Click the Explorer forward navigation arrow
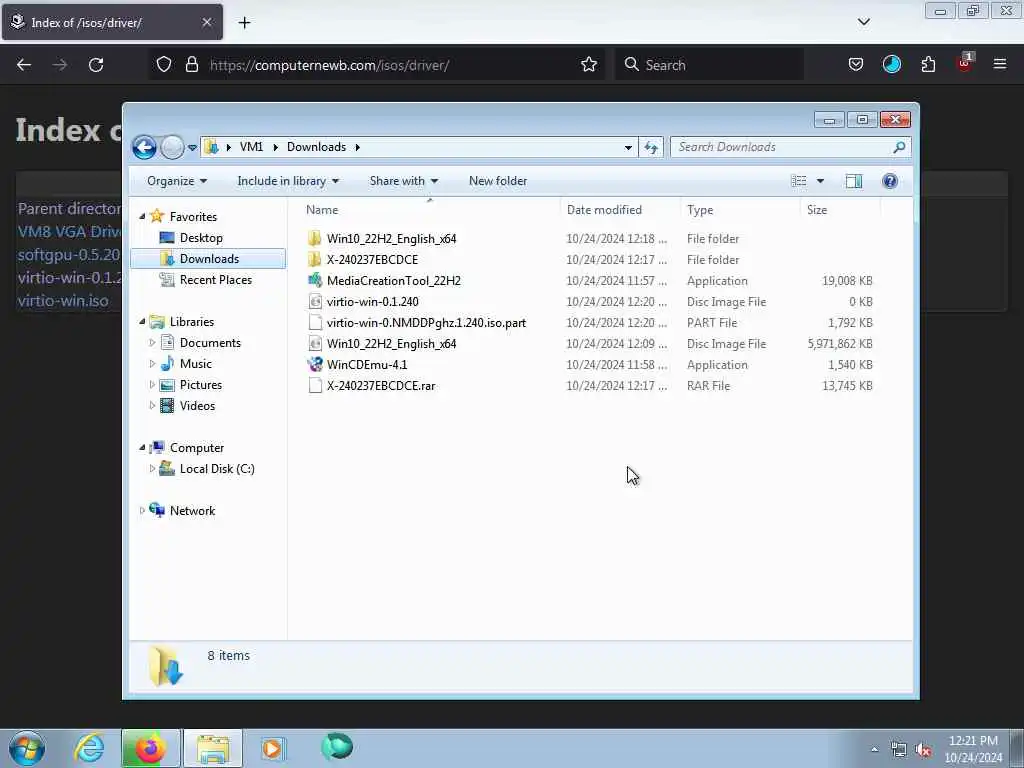The image size is (1024, 768). point(172,147)
